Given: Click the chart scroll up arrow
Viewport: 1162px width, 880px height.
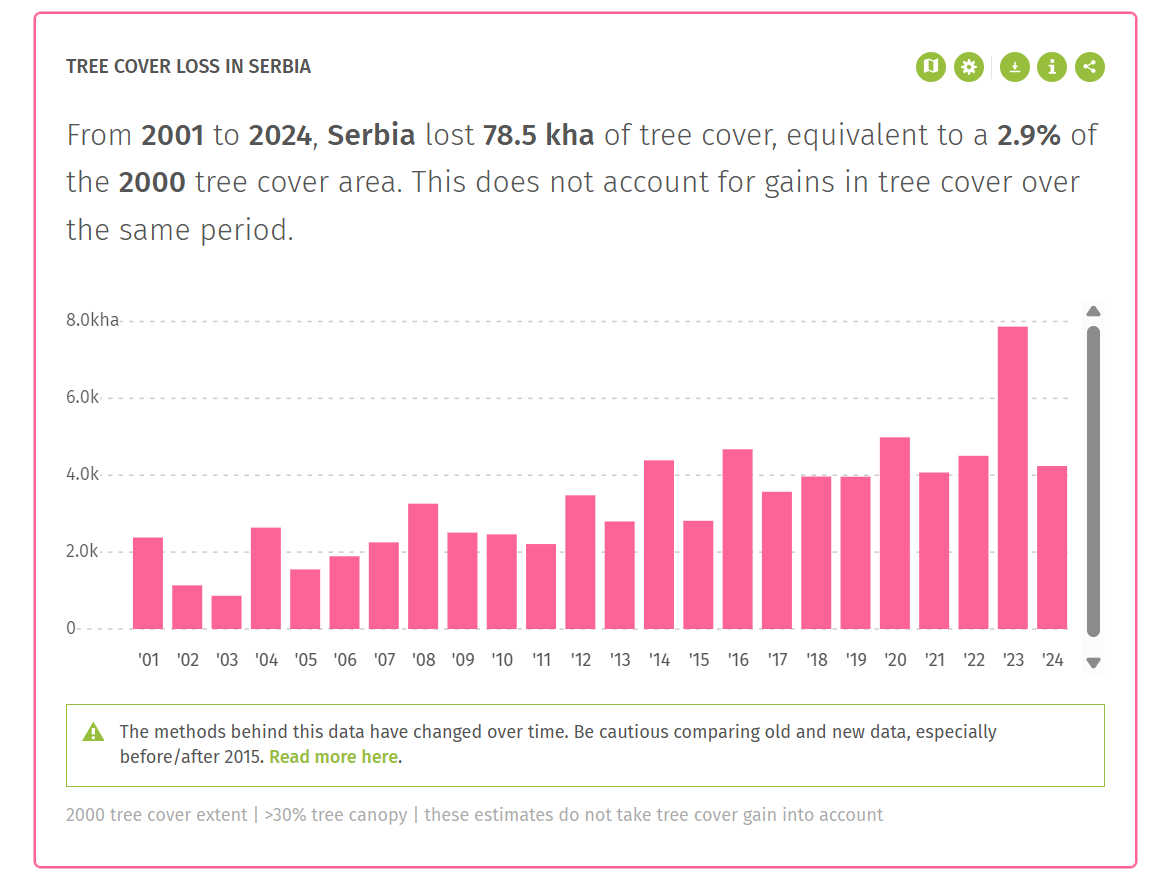Looking at the screenshot, I should pos(1093,310).
